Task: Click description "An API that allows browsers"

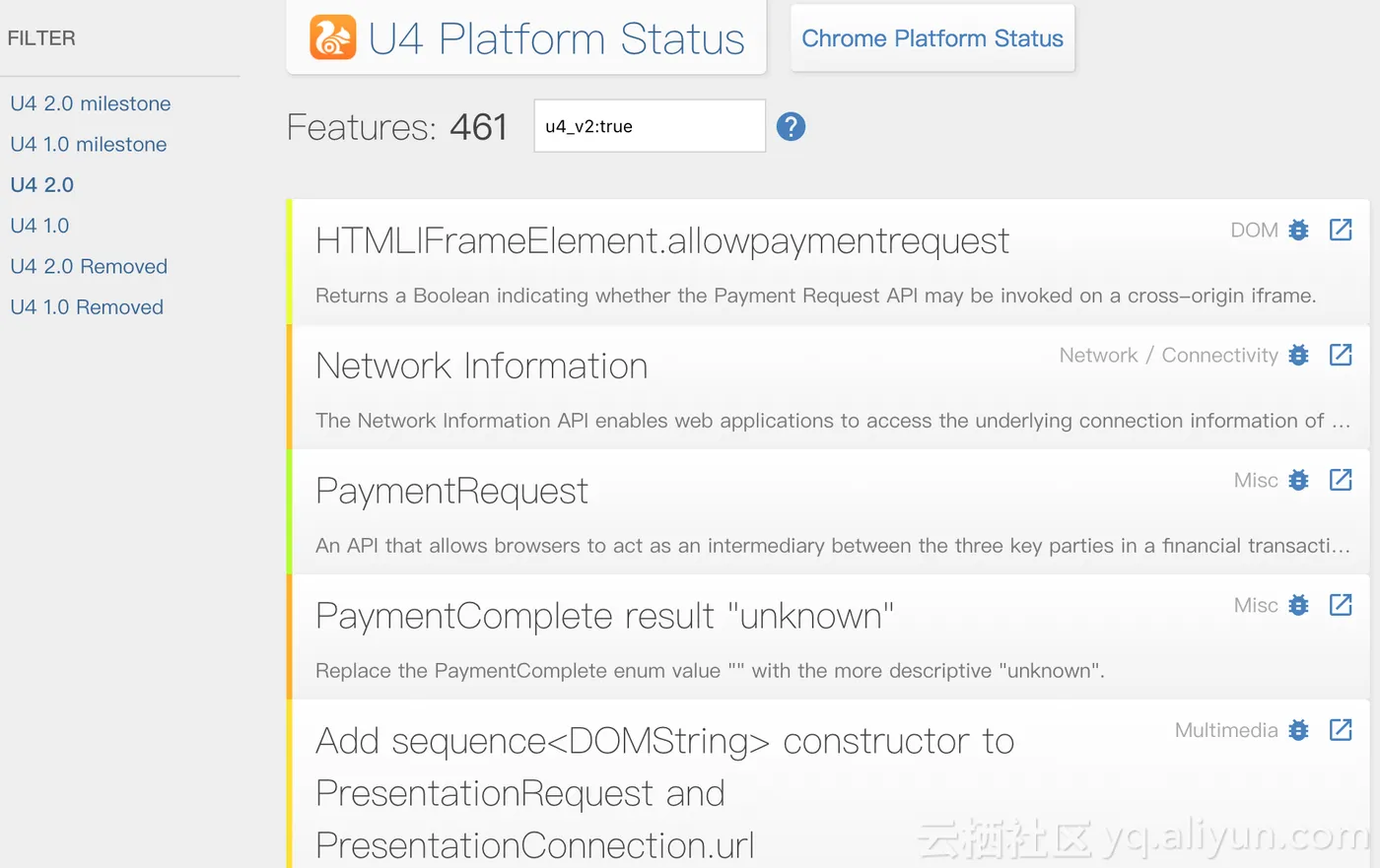Action: tap(833, 546)
